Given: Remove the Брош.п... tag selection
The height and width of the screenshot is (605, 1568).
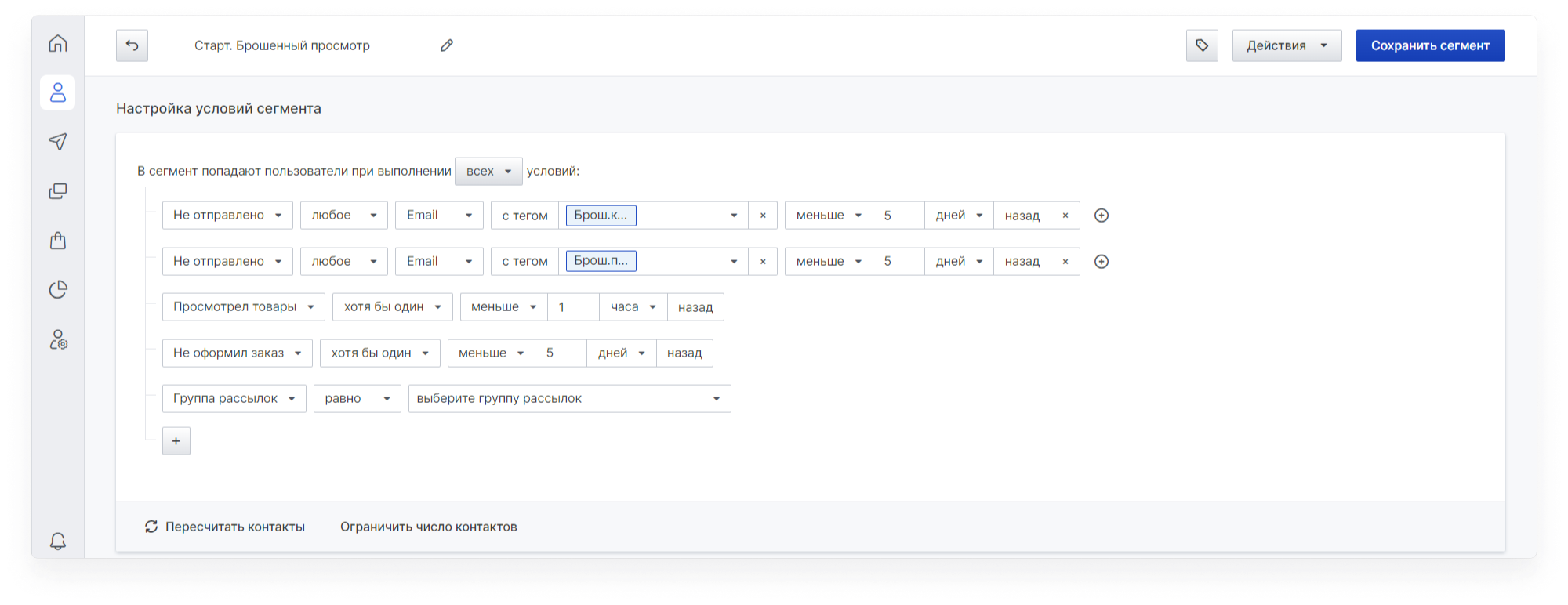Looking at the screenshot, I should point(763,262).
